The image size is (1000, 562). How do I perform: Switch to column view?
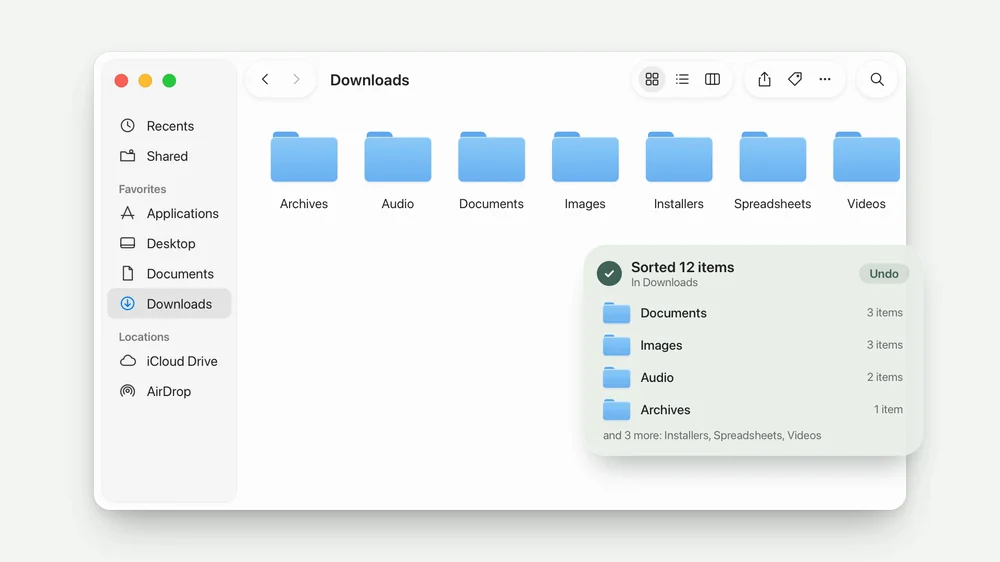(x=712, y=79)
